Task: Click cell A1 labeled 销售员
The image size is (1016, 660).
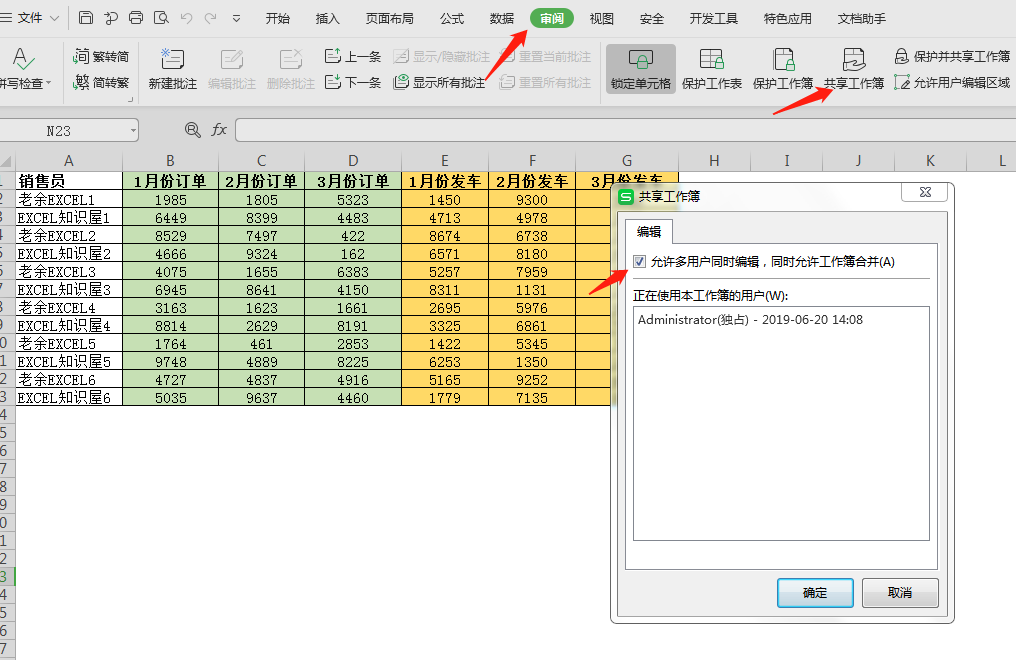Action: click(69, 181)
